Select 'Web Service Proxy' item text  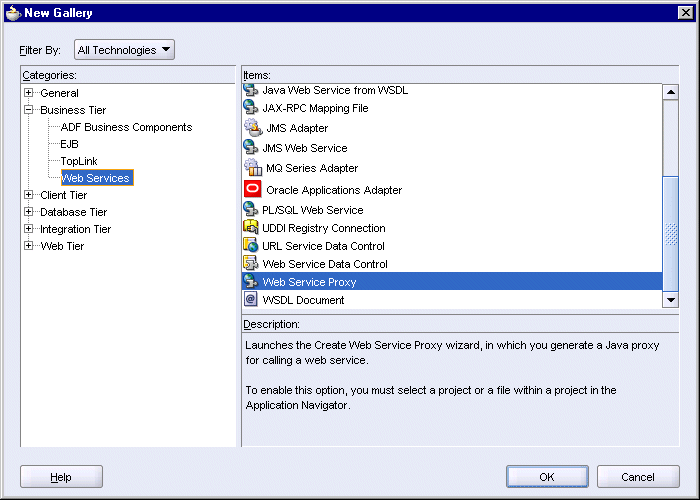click(x=309, y=282)
